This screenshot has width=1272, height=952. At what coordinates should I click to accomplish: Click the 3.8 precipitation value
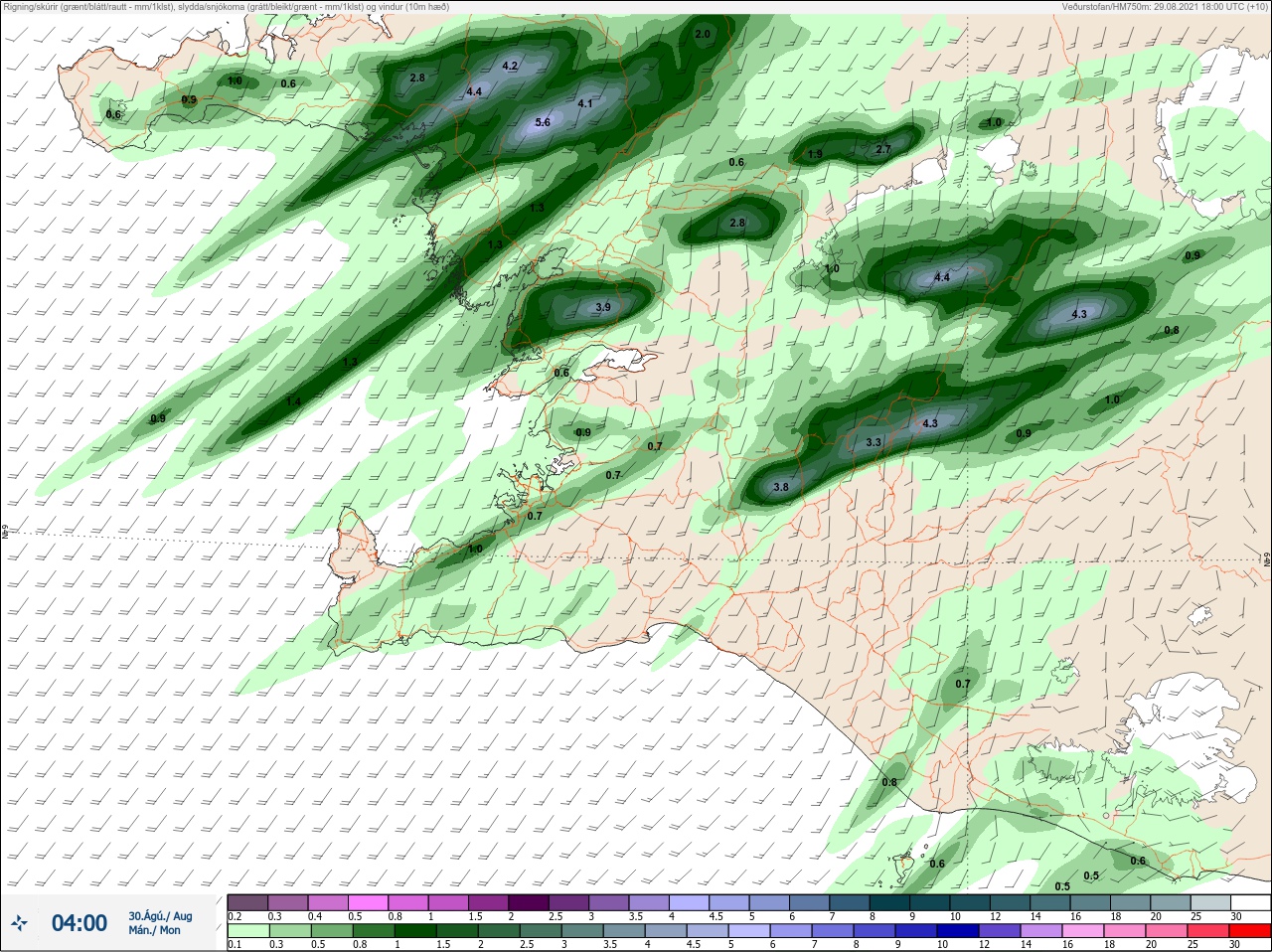(781, 487)
